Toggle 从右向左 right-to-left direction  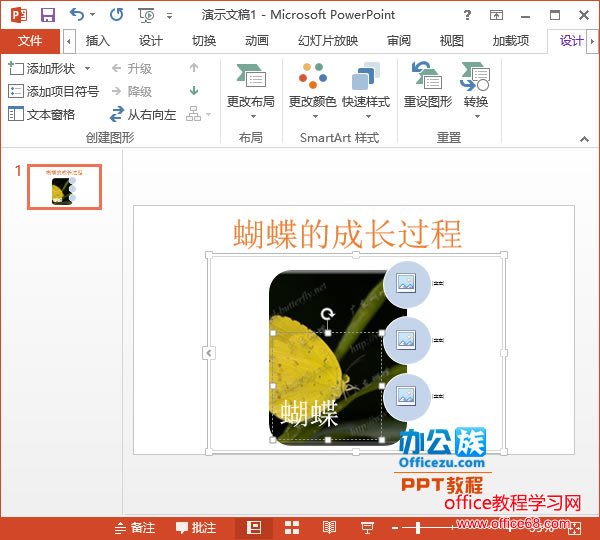point(143,114)
